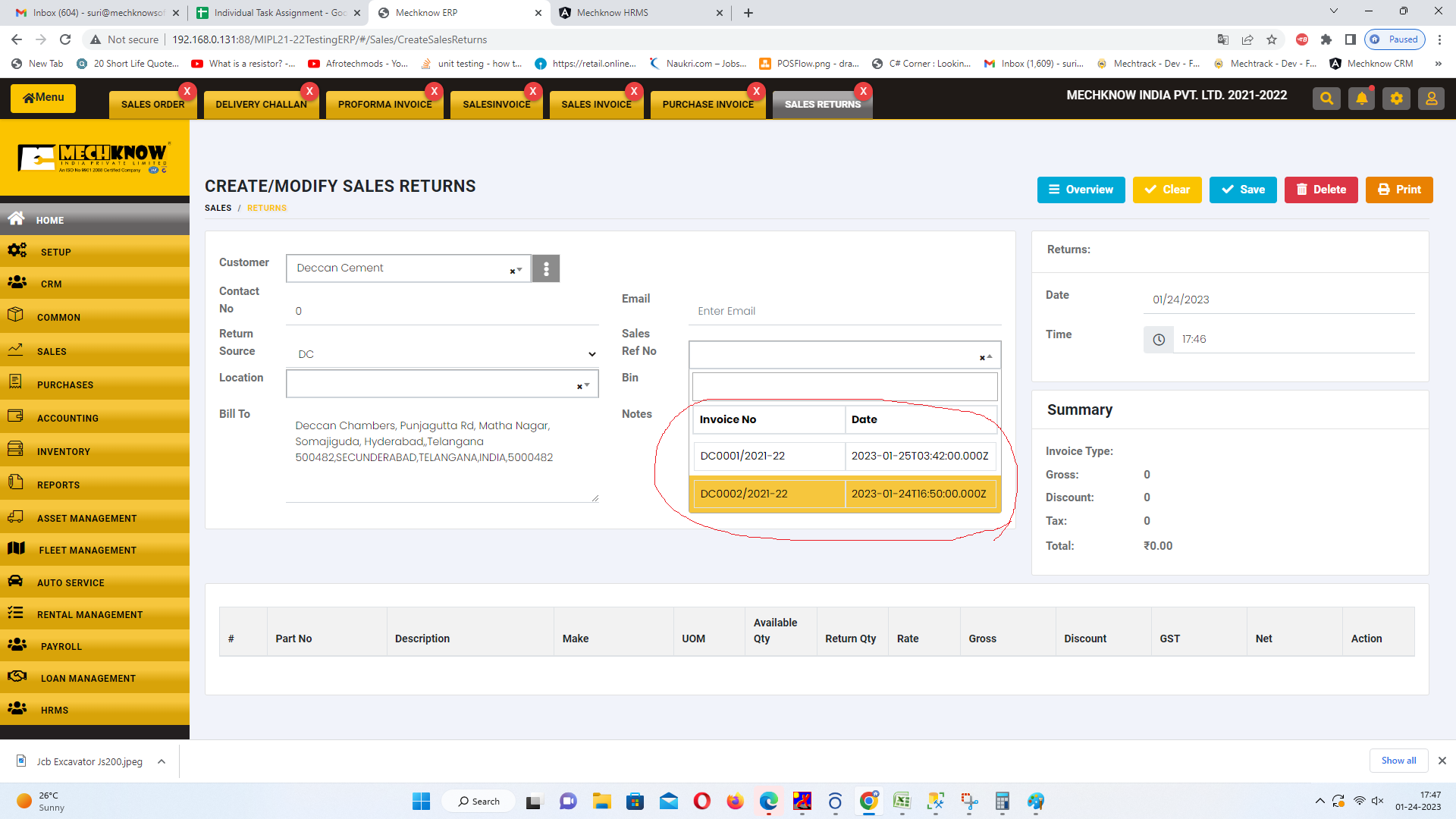The height and width of the screenshot is (819, 1456).
Task: Click the three-dot customer options button
Action: pyautogui.click(x=546, y=268)
